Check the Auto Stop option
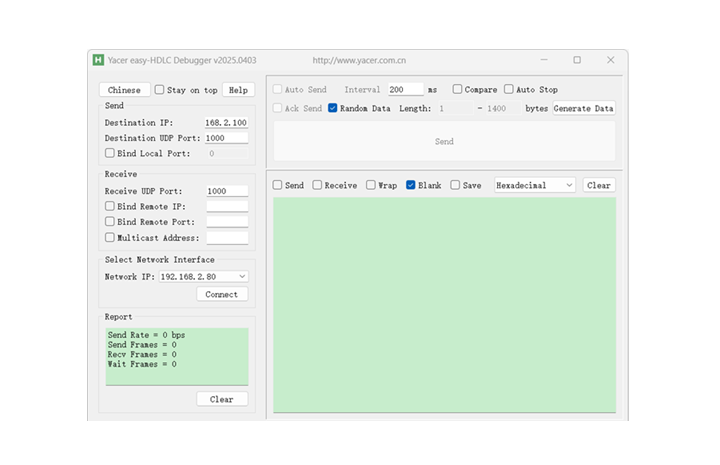The height and width of the screenshot is (465, 720). [509, 89]
